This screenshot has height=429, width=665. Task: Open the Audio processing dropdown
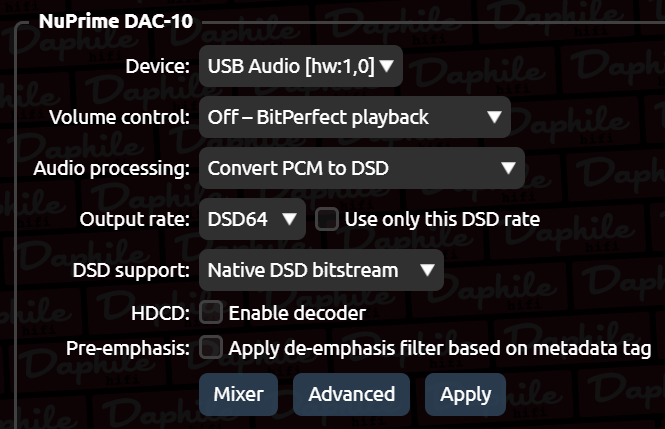361,168
